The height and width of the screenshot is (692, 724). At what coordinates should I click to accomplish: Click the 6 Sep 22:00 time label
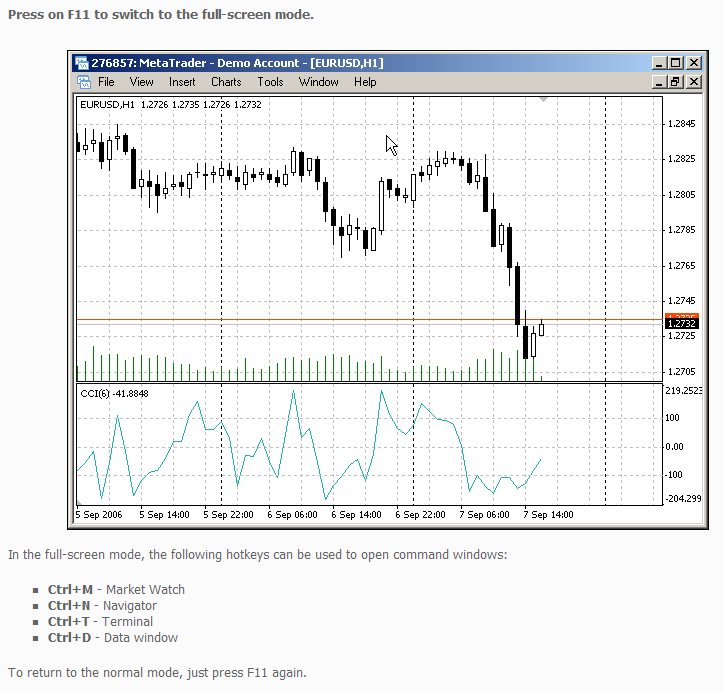420,515
